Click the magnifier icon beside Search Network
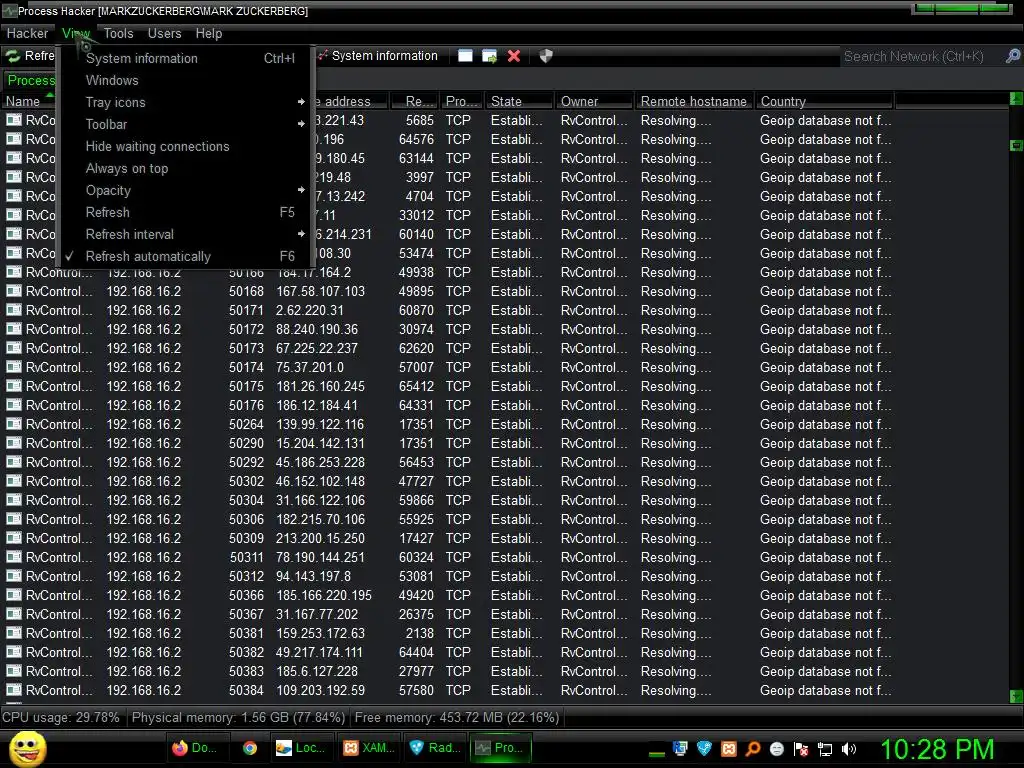 [1012, 56]
